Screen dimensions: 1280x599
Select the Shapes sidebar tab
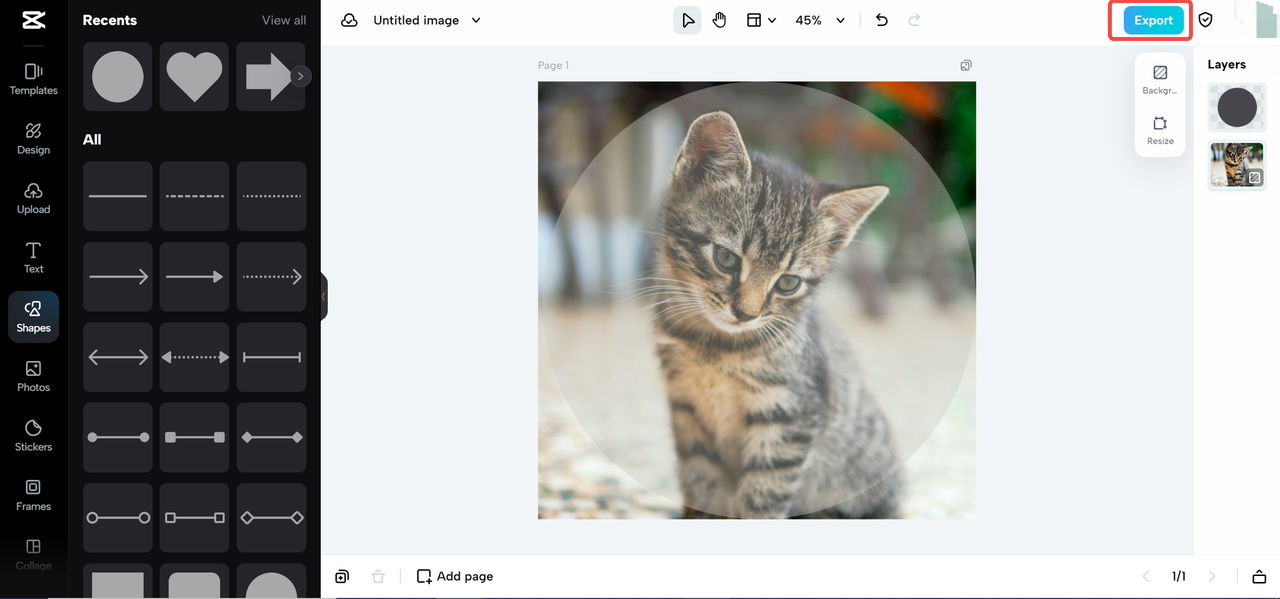coord(33,317)
